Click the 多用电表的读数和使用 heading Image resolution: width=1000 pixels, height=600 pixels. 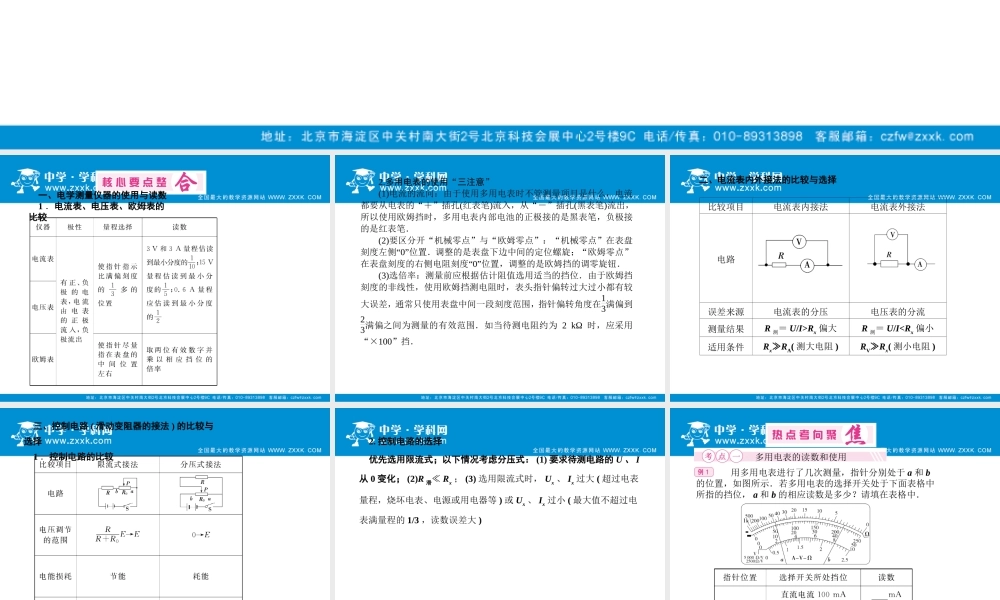[x=800, y=457]
